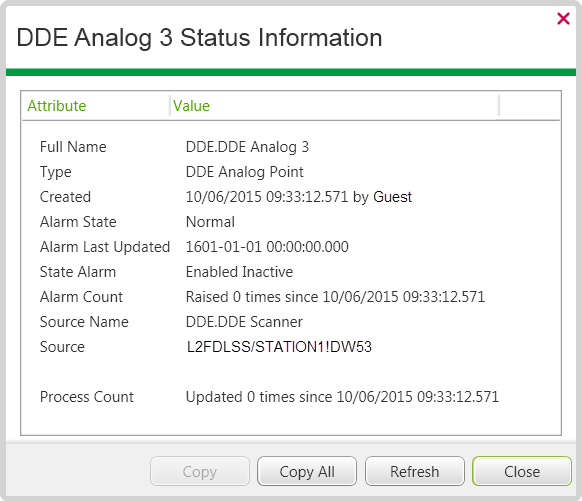Image resolution: width=582 pixels, height=501 pixels.
Task: Select the Alarm Count row
Action: (291, 297)
